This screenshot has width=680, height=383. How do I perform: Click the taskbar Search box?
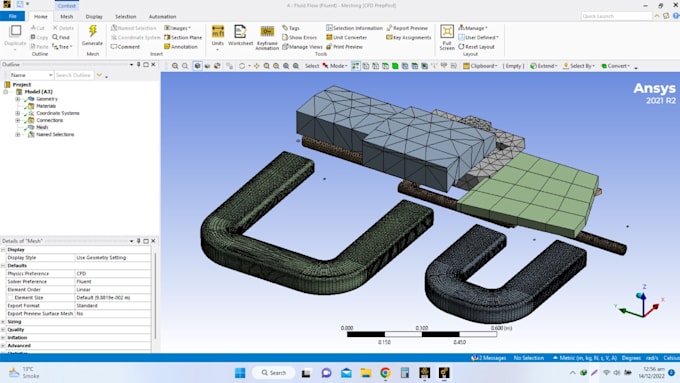274,373
